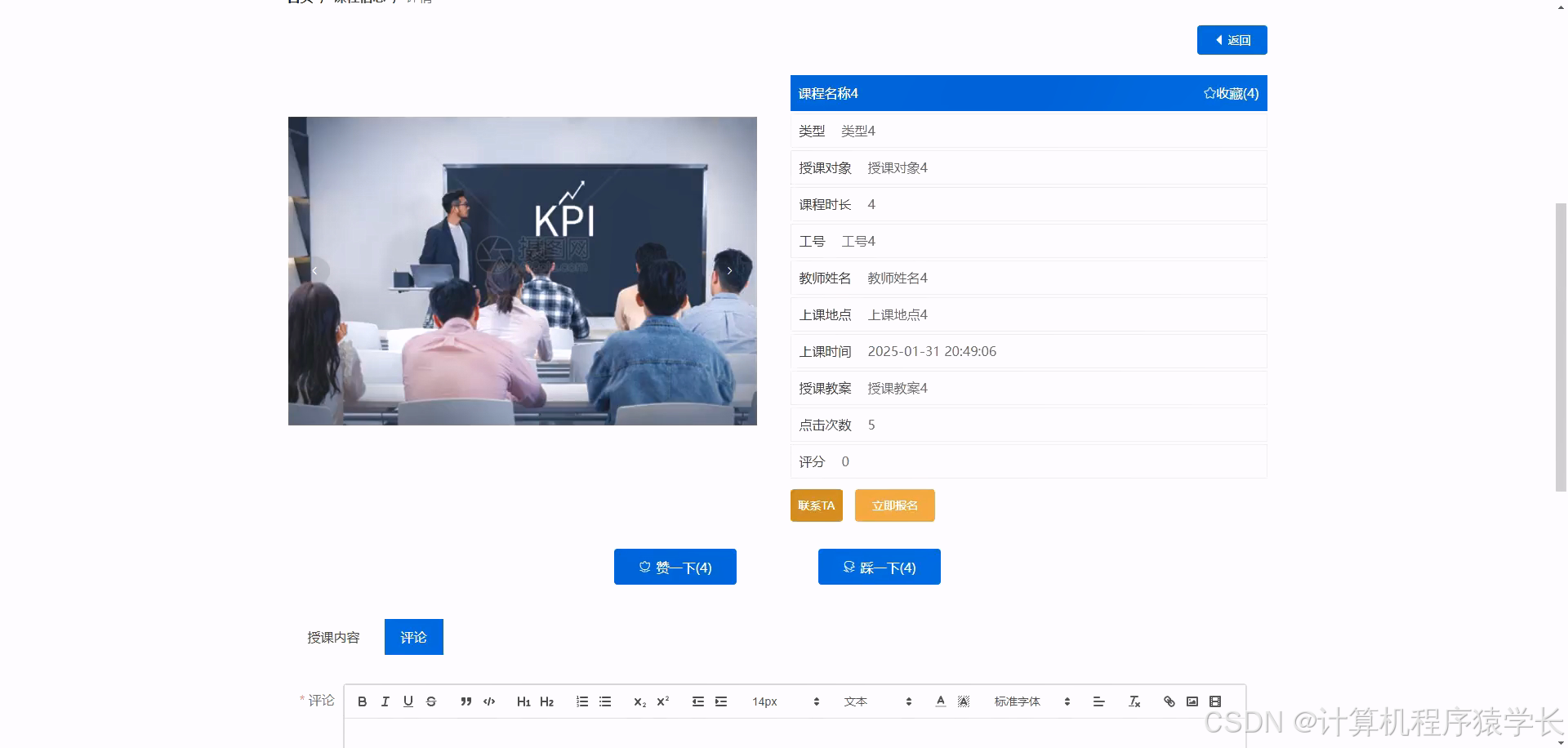Like the course with 赞一下(4)
This screenshot has width=1568, height=748.
[x=675, y=567]
